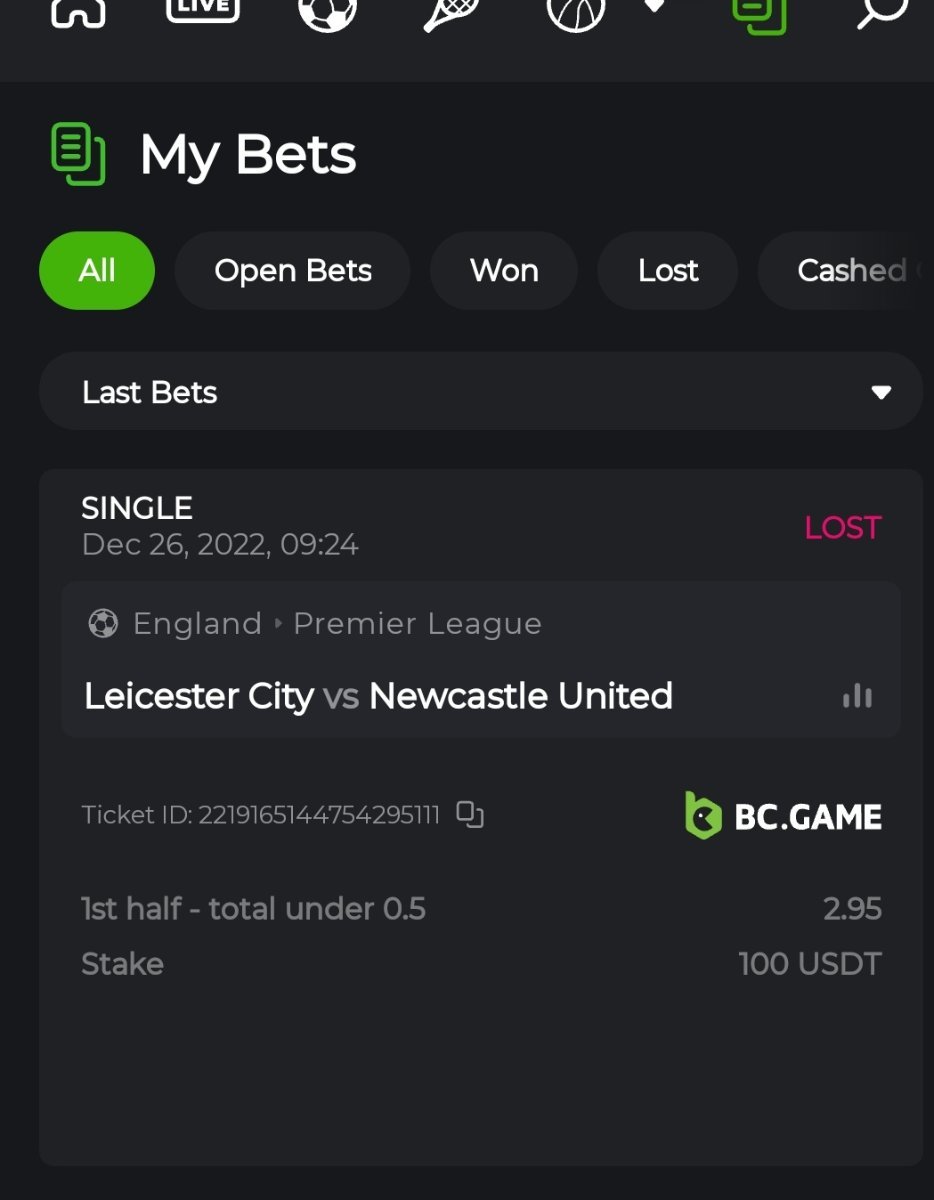Image resolution: width=934 pixels, height=1200 pixels.
Task: Filter bets by Lost
Action: (x=668, y=270)
